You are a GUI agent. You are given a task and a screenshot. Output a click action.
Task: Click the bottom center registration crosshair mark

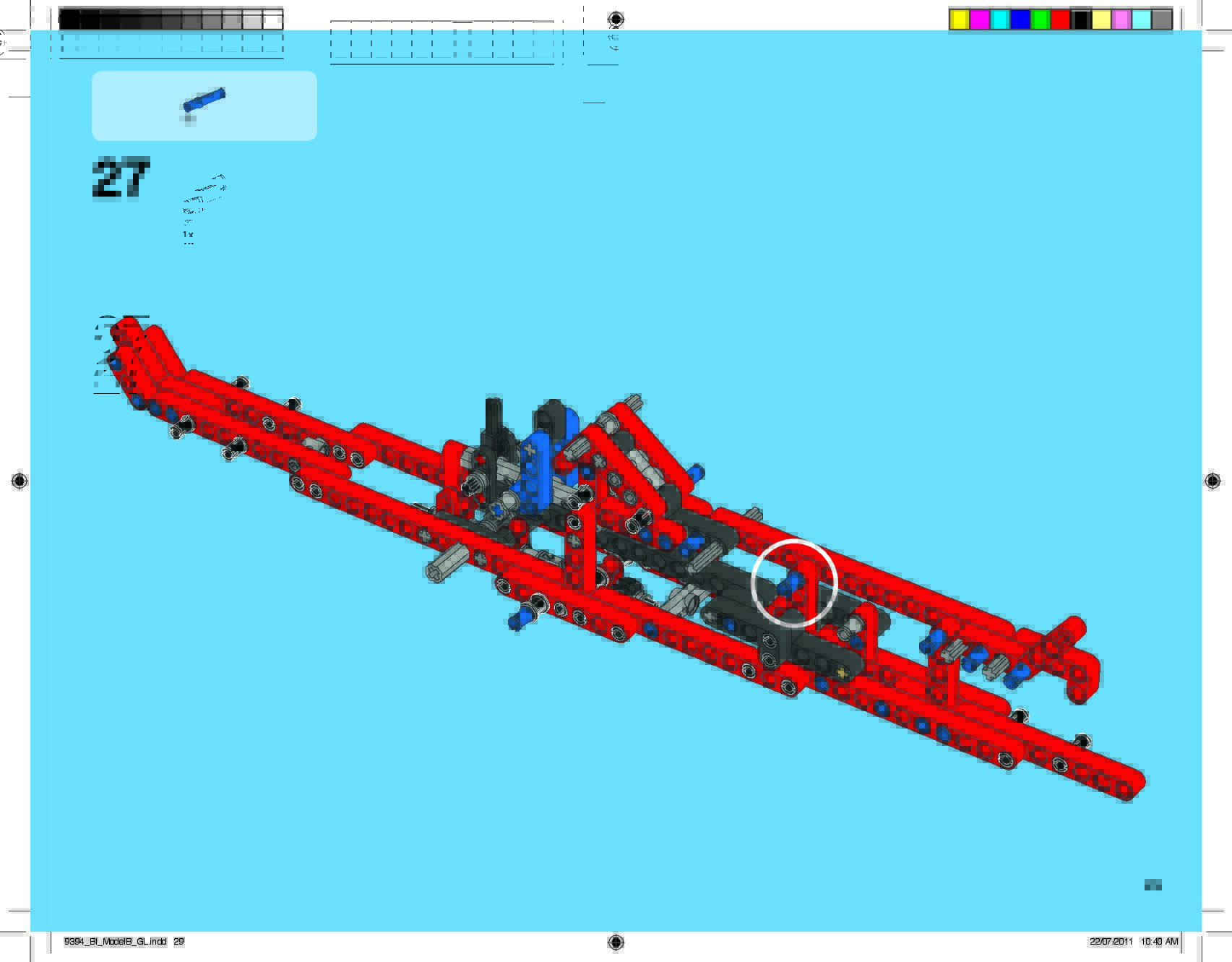tap(616, 942)
